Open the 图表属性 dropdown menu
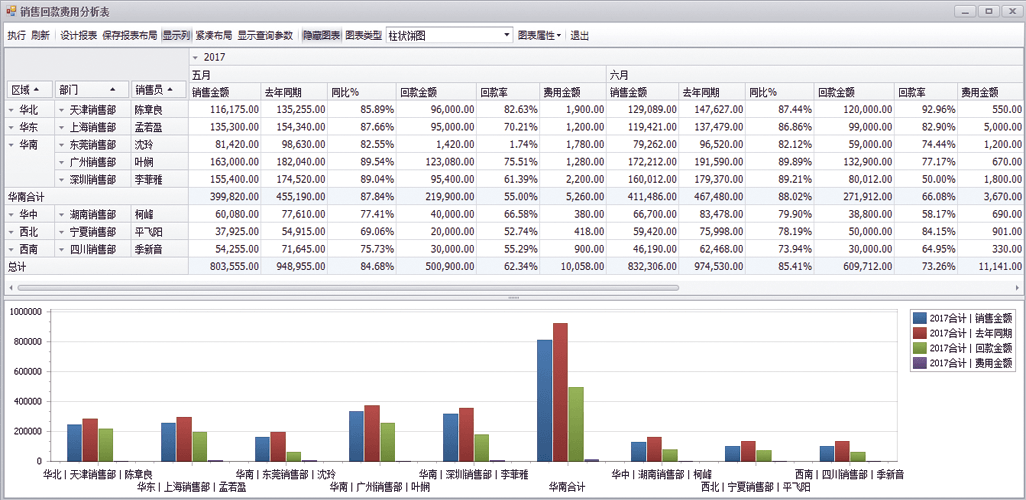The width and height of the screenshot is (1026, 500). click(539, 35)
